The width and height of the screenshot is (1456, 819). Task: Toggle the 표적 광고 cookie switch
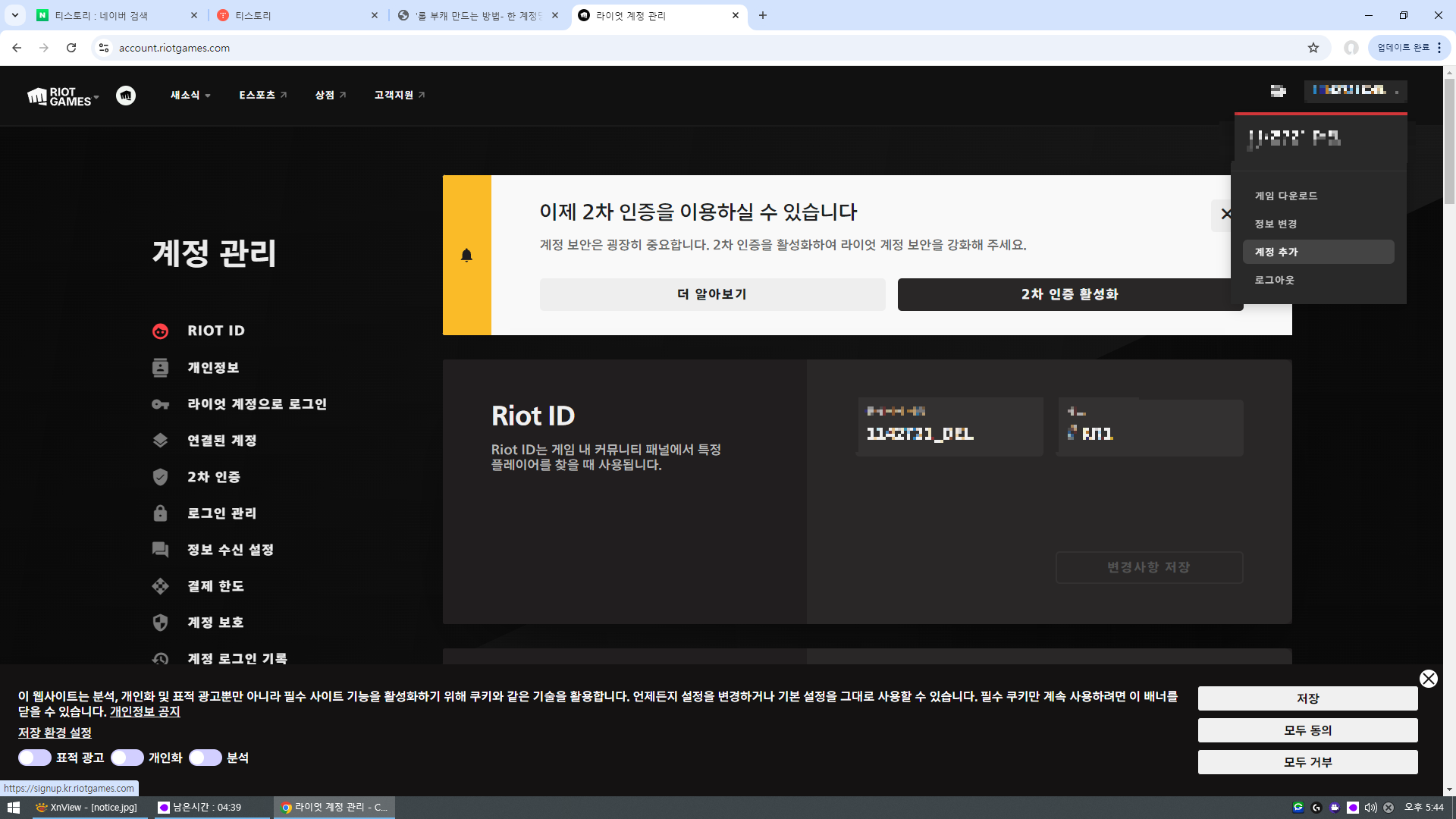[35, 758]
